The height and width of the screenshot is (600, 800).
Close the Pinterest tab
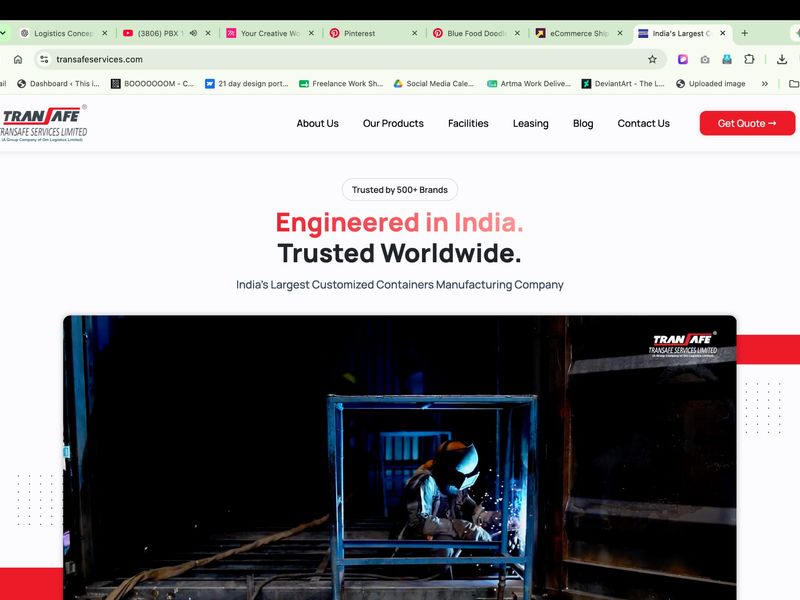(414, 33)
